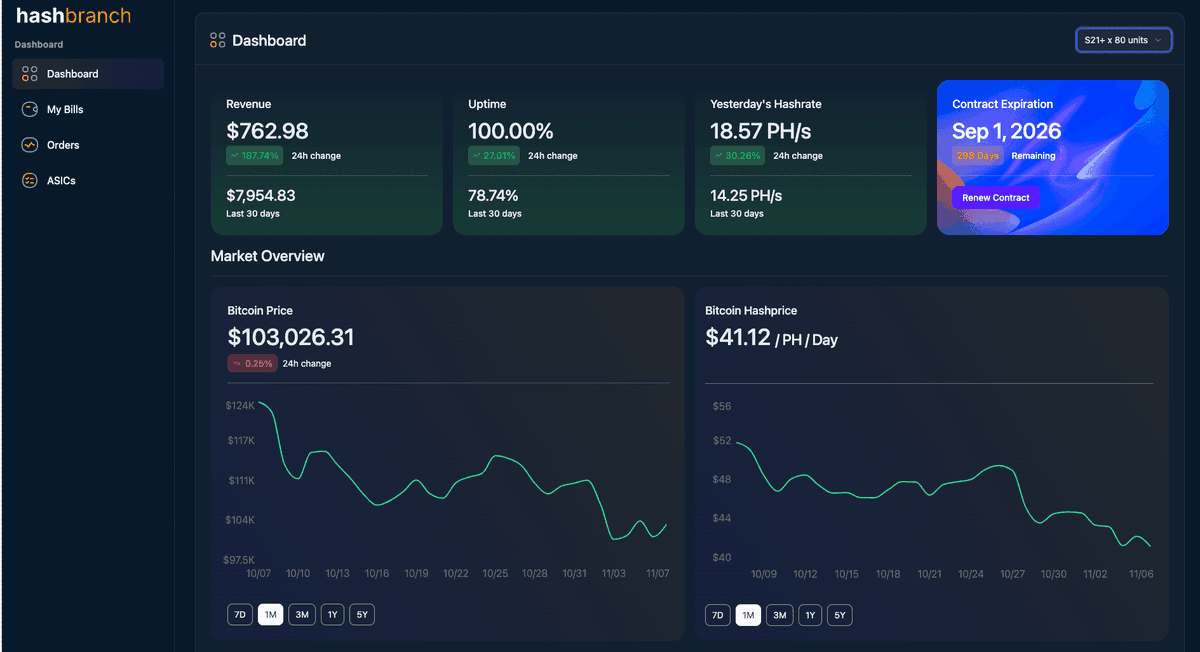The height and width of the screenshot is (652, 1200).
Task: Click the red -0.25% Bitcoin change badge
Action: [251, 363]
